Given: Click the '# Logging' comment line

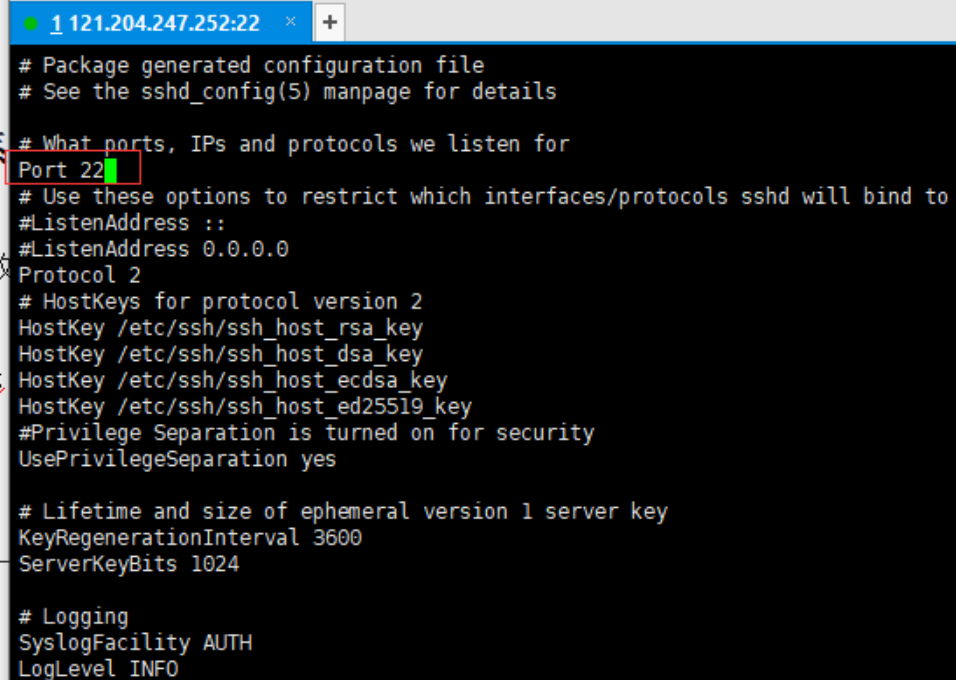Looking at the screenshot, I should point(73,616).
